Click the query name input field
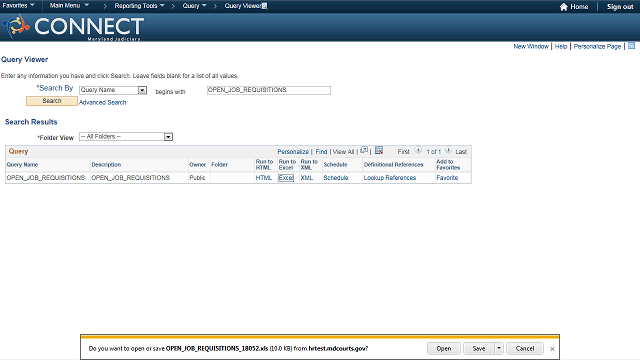The width and height of the screenshot is (640, 360). (x=269, y=90)
